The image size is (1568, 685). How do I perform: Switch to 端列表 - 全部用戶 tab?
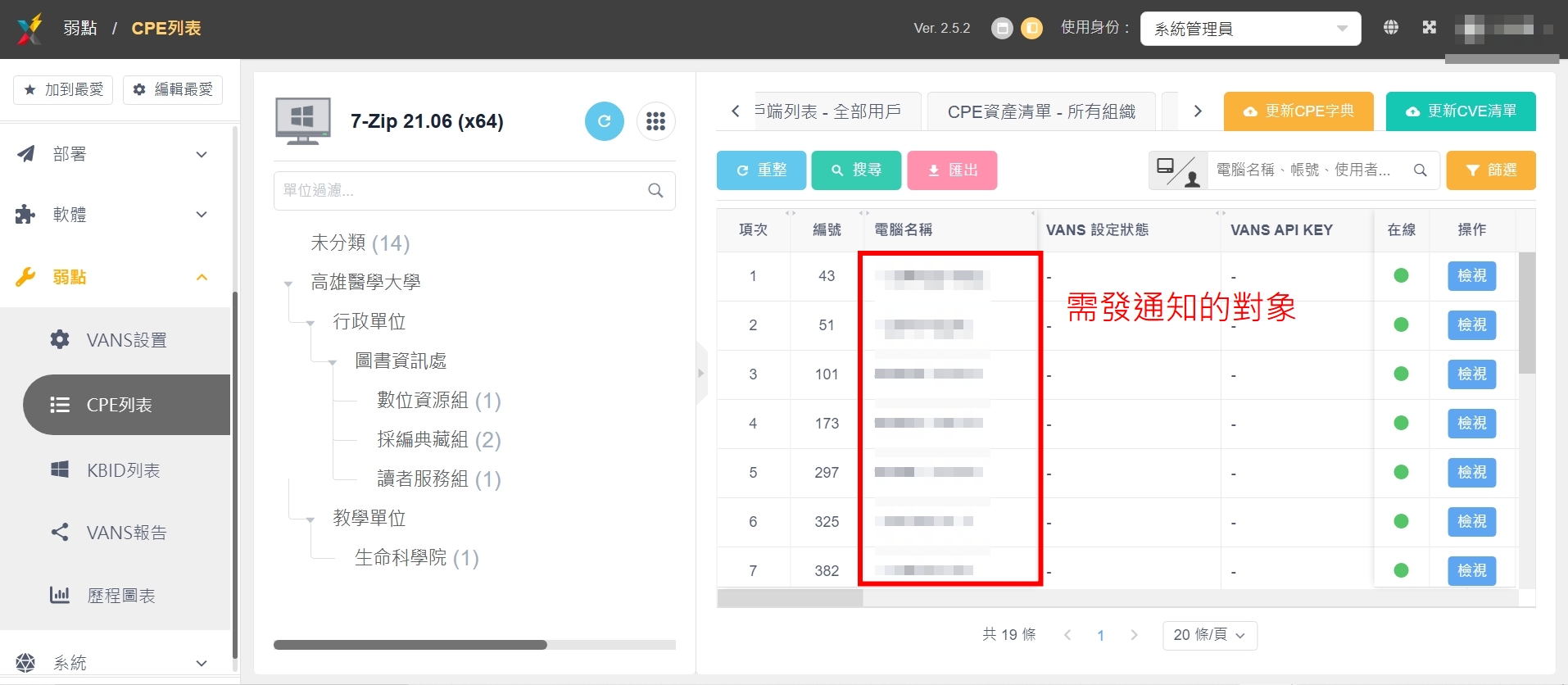[836, 111]
